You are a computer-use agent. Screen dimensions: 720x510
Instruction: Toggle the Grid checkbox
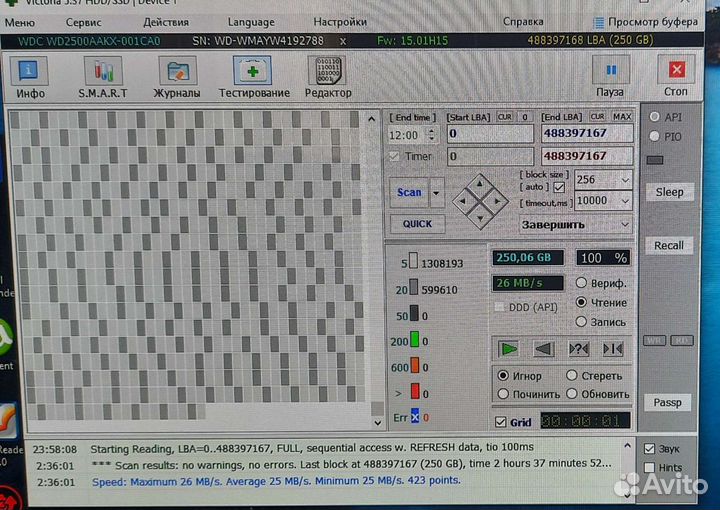500,422
